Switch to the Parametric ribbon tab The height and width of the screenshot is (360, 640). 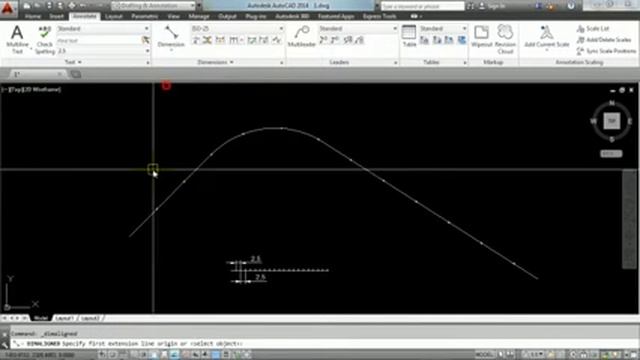click(x=145, y=16)
